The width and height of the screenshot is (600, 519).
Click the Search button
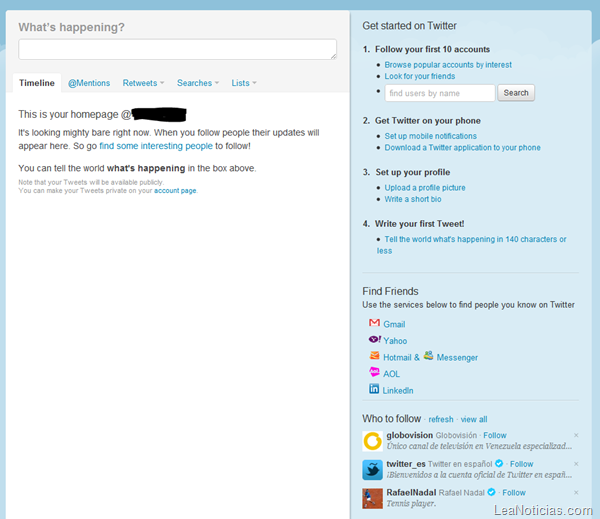pos(516,93)
